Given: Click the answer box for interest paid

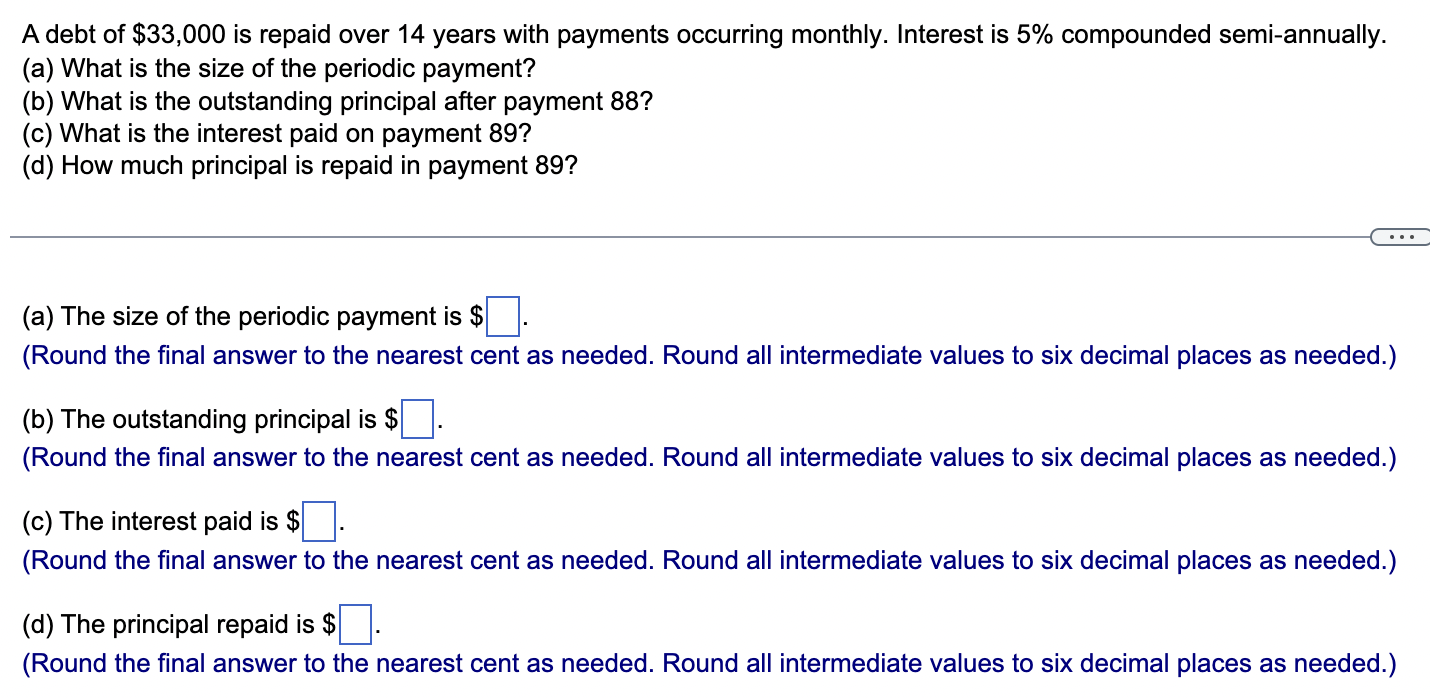Looking at the screenshot, I should 319,521.
